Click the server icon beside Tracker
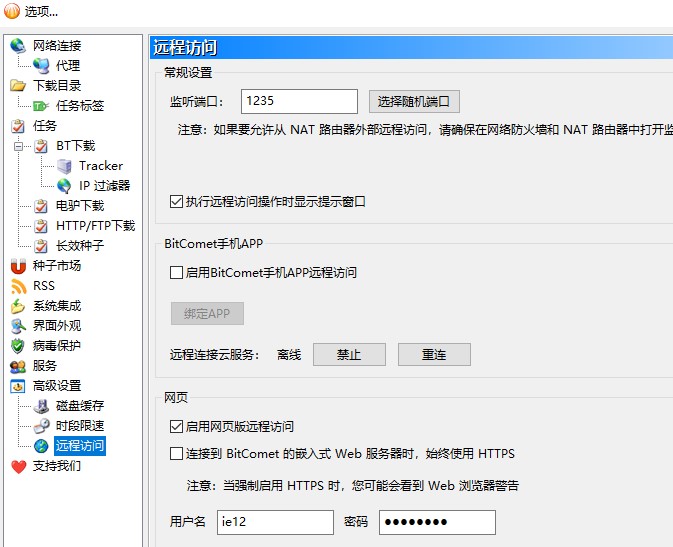673x547 pixels. (64, 166)
